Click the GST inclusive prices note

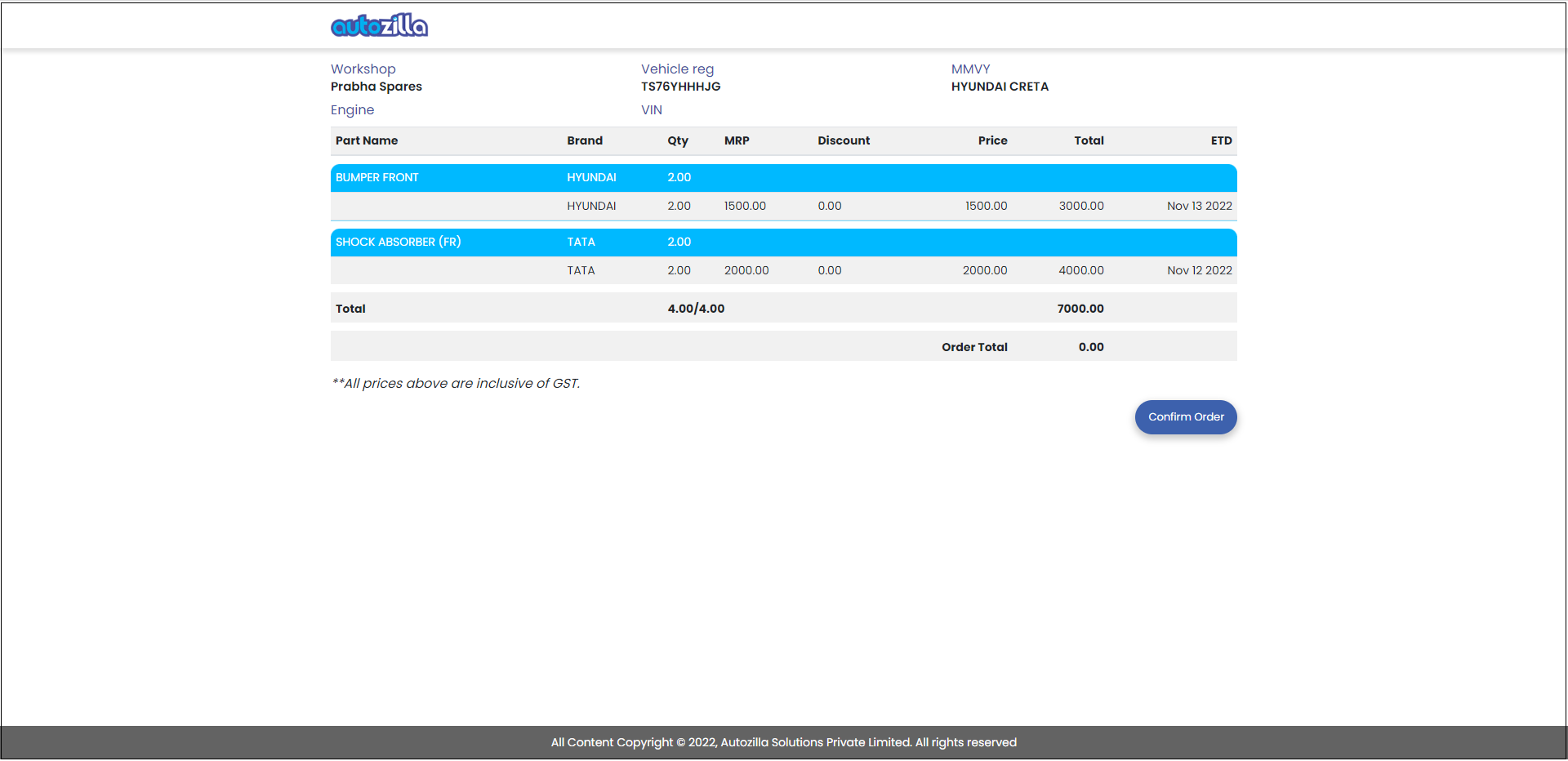point(456,384)
